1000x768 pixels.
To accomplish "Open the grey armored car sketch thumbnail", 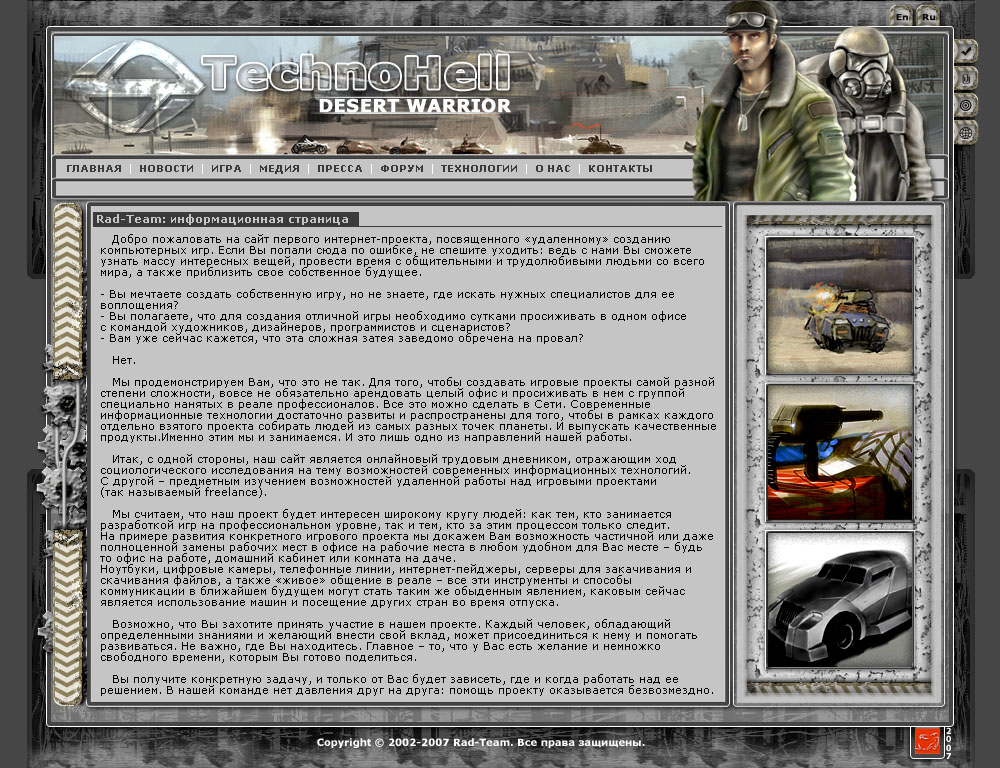I will point(839,600).
